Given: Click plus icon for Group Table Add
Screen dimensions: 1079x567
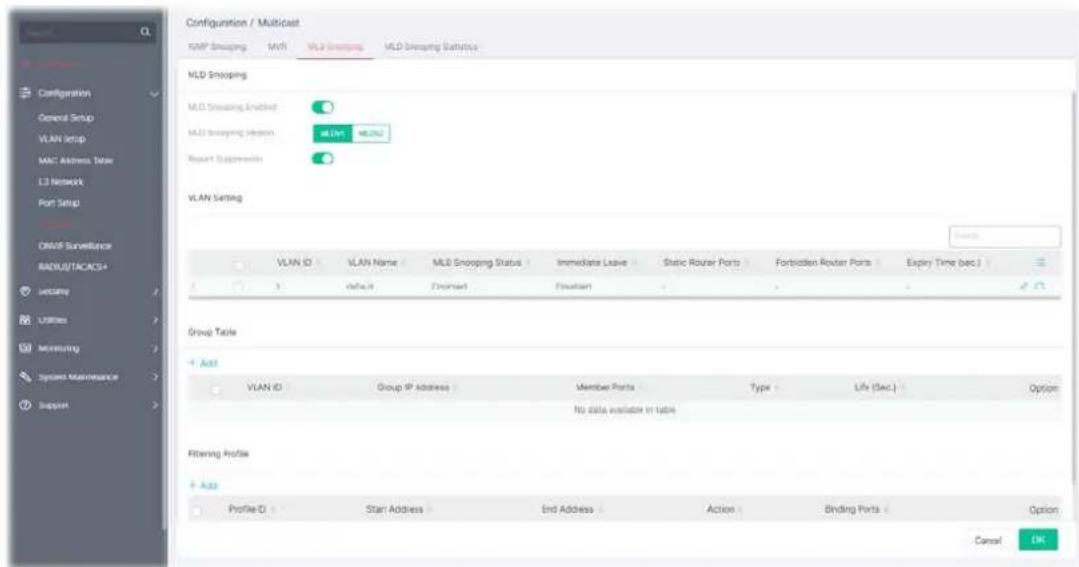Looking at the screenshot, I should tap(193, 363).
